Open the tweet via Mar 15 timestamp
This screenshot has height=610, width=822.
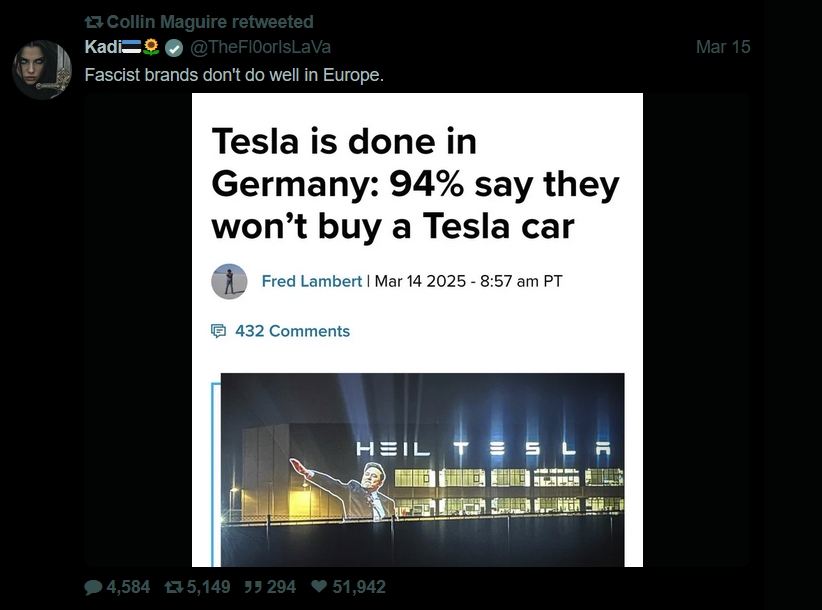coord(722,47)
